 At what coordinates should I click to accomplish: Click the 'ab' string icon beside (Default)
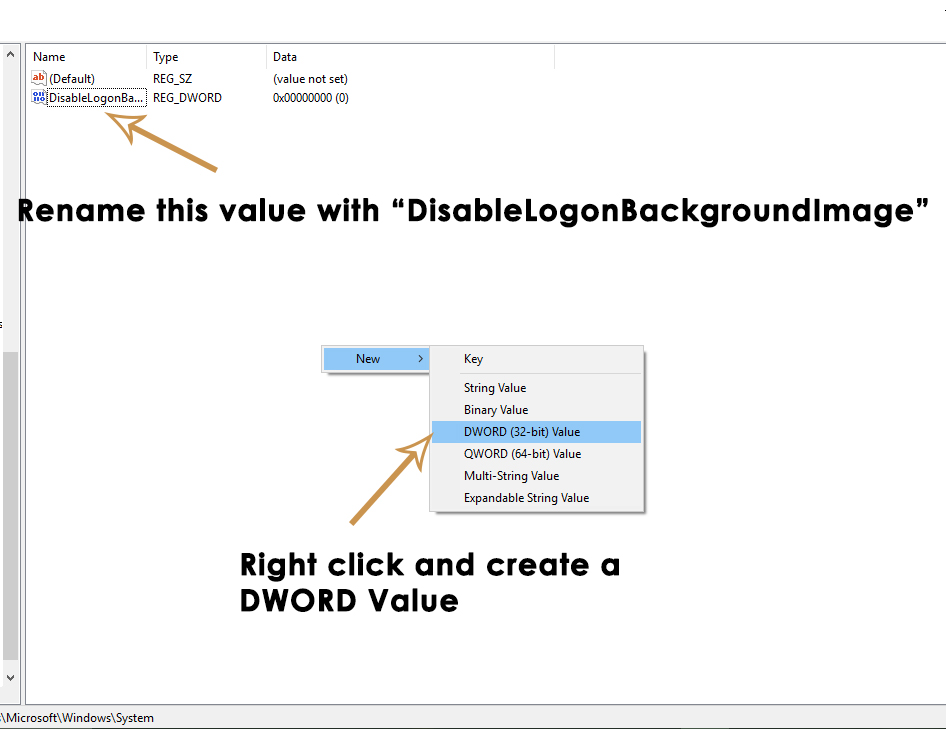(x=38, y=78)
